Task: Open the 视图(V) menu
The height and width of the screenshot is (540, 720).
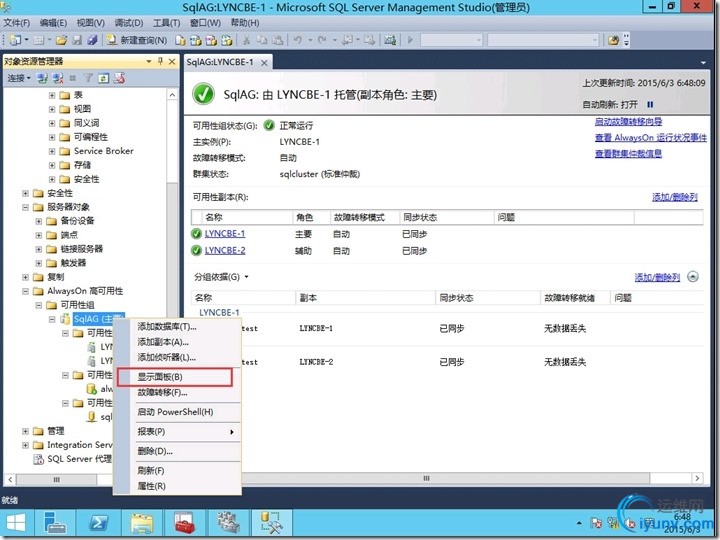Action: 90,23
